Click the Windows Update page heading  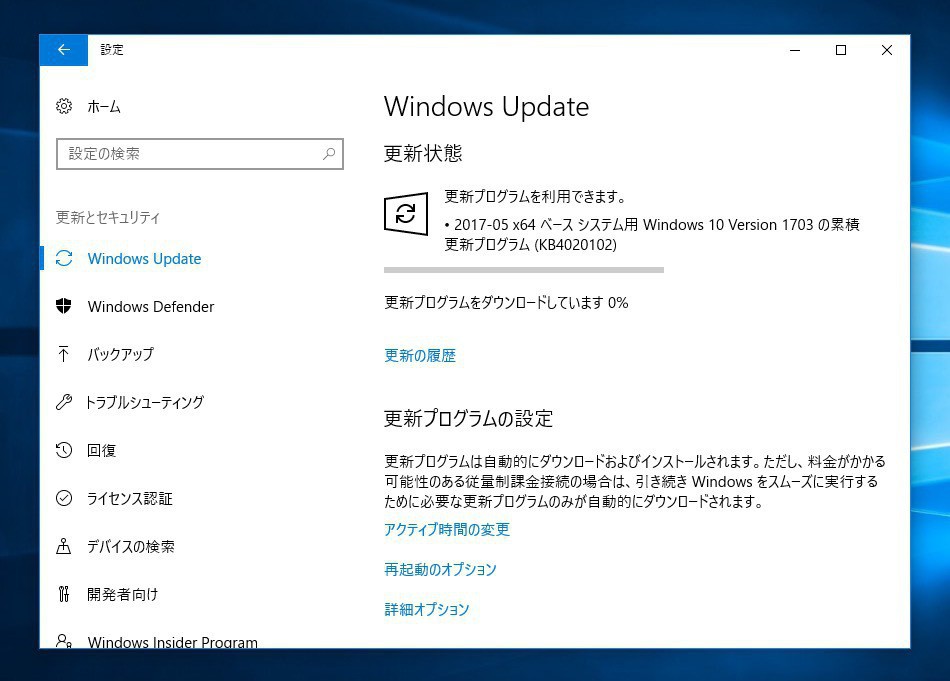point(487,107)
